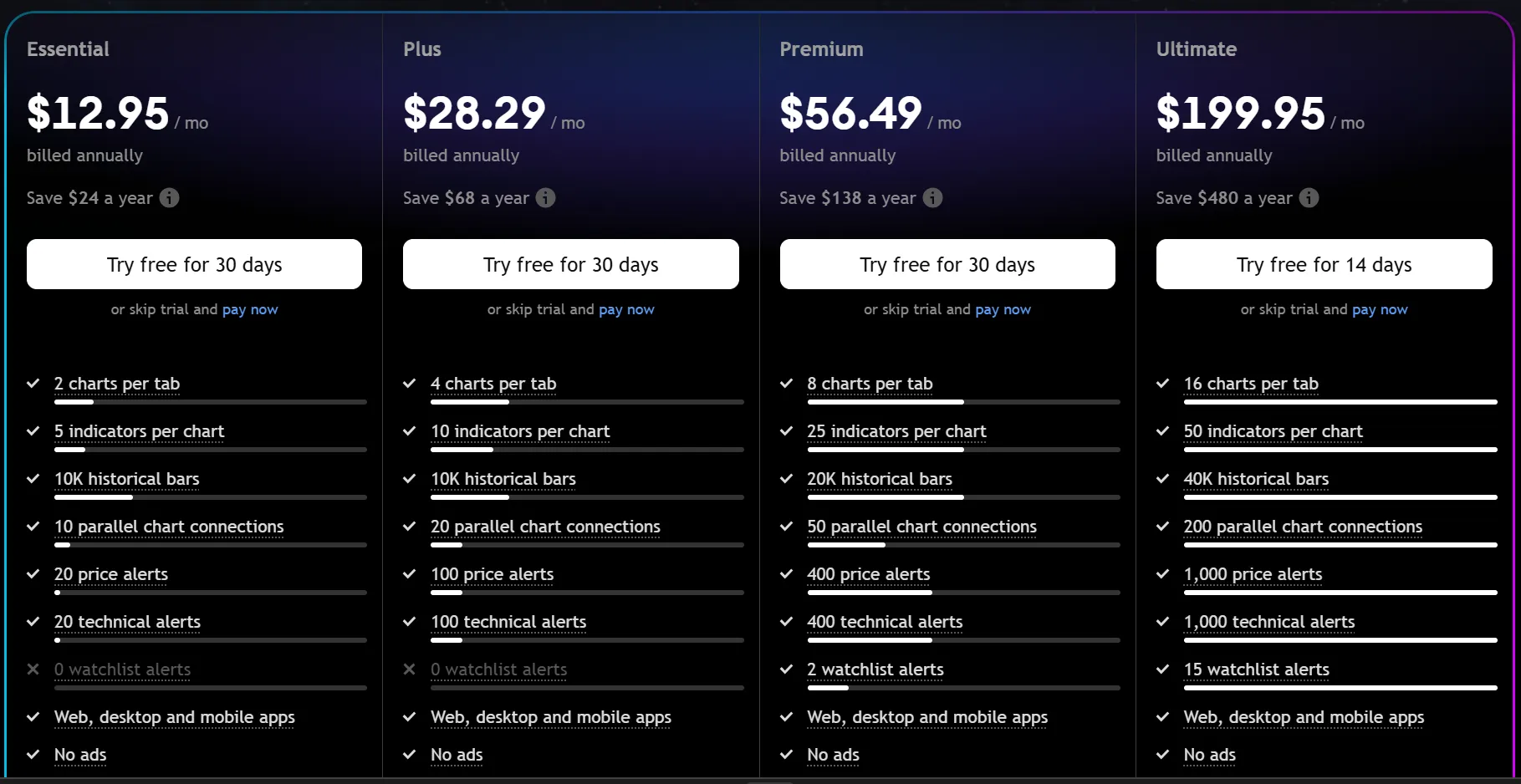Click info icon beside Save $480 a year
The height and width of the screenshot is (784, 1521).
point(1309,198)
